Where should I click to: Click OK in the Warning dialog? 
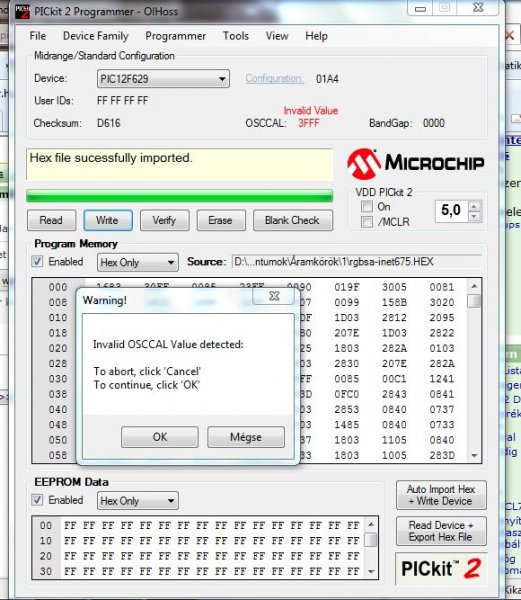(160, 437)
